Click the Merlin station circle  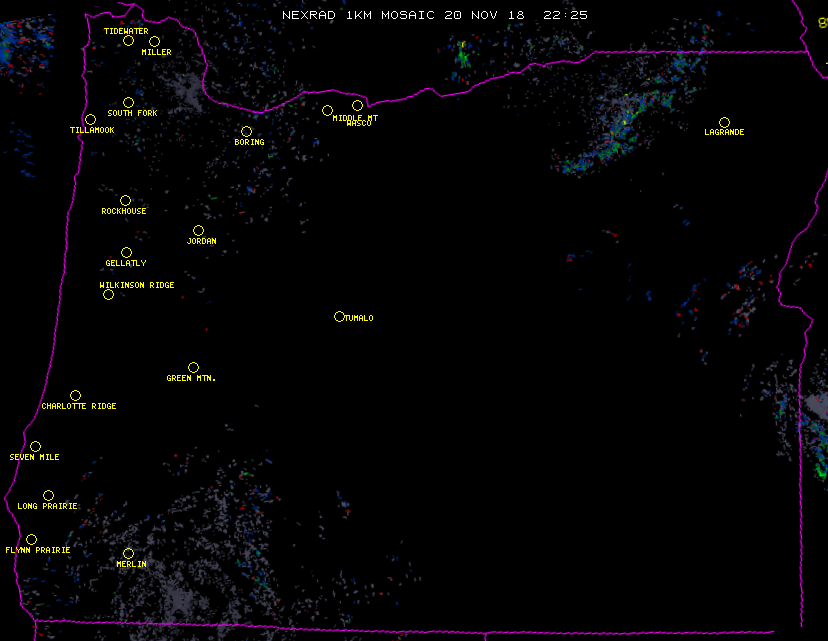point(128,554)
